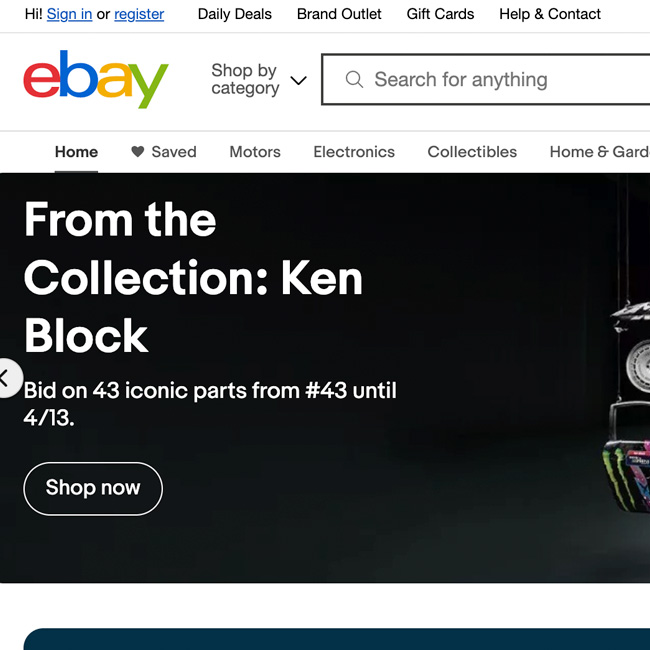
Task: Expand the Shop by category dropdown
Action: [244, 80]
